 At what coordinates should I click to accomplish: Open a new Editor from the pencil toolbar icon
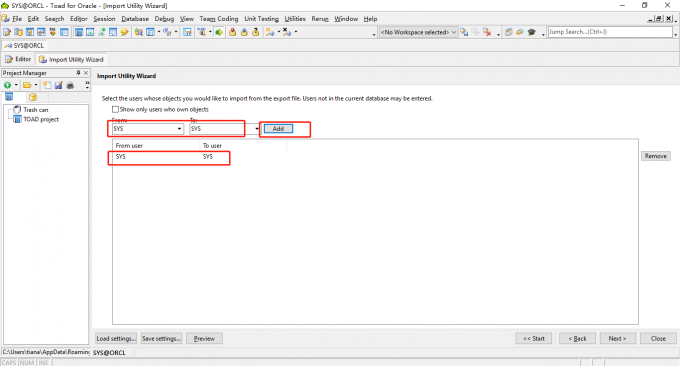[7, 32]
